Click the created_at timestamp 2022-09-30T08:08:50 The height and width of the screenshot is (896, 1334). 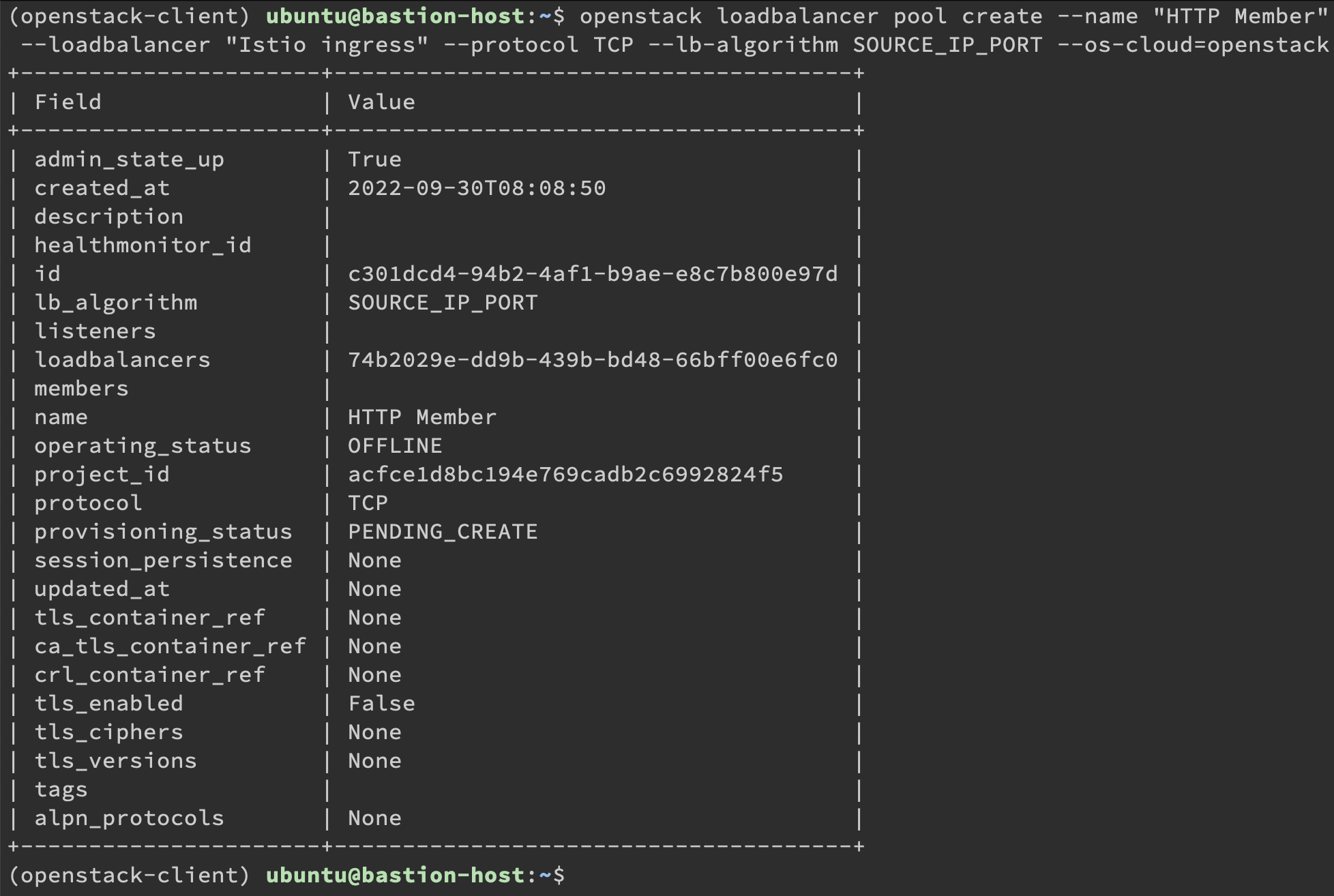tap(477, 188)
